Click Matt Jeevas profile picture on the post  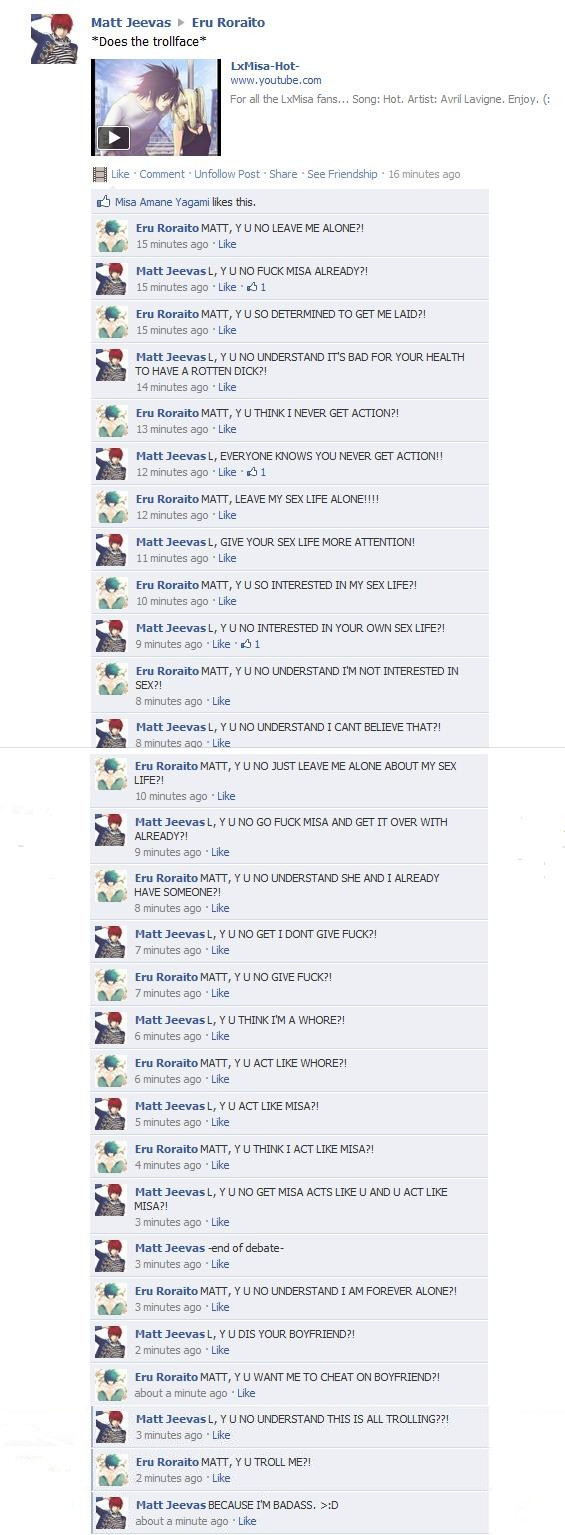(x=54, y=39)
